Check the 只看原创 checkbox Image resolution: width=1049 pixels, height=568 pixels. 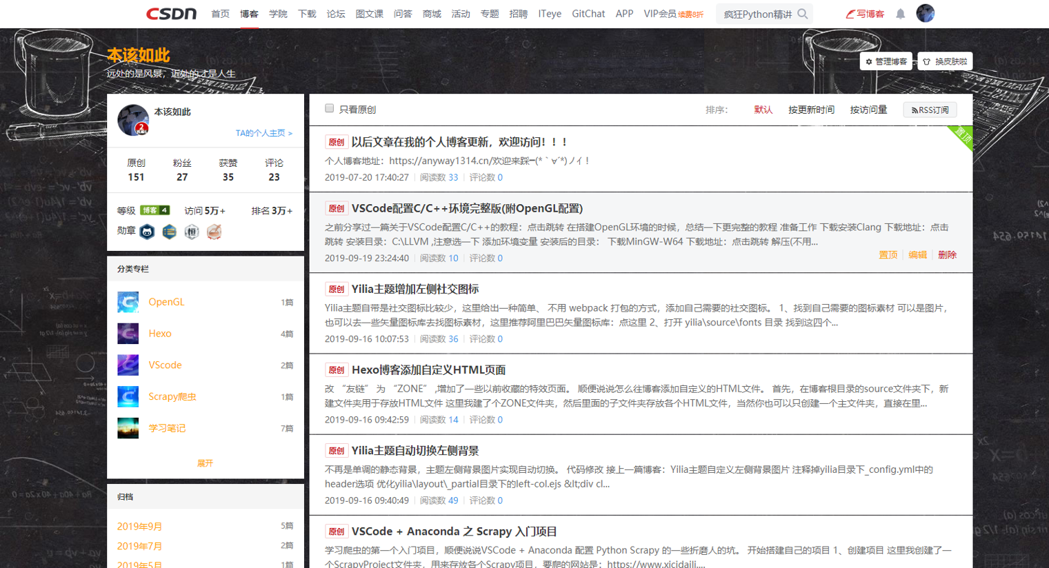[x=329, y=108]
